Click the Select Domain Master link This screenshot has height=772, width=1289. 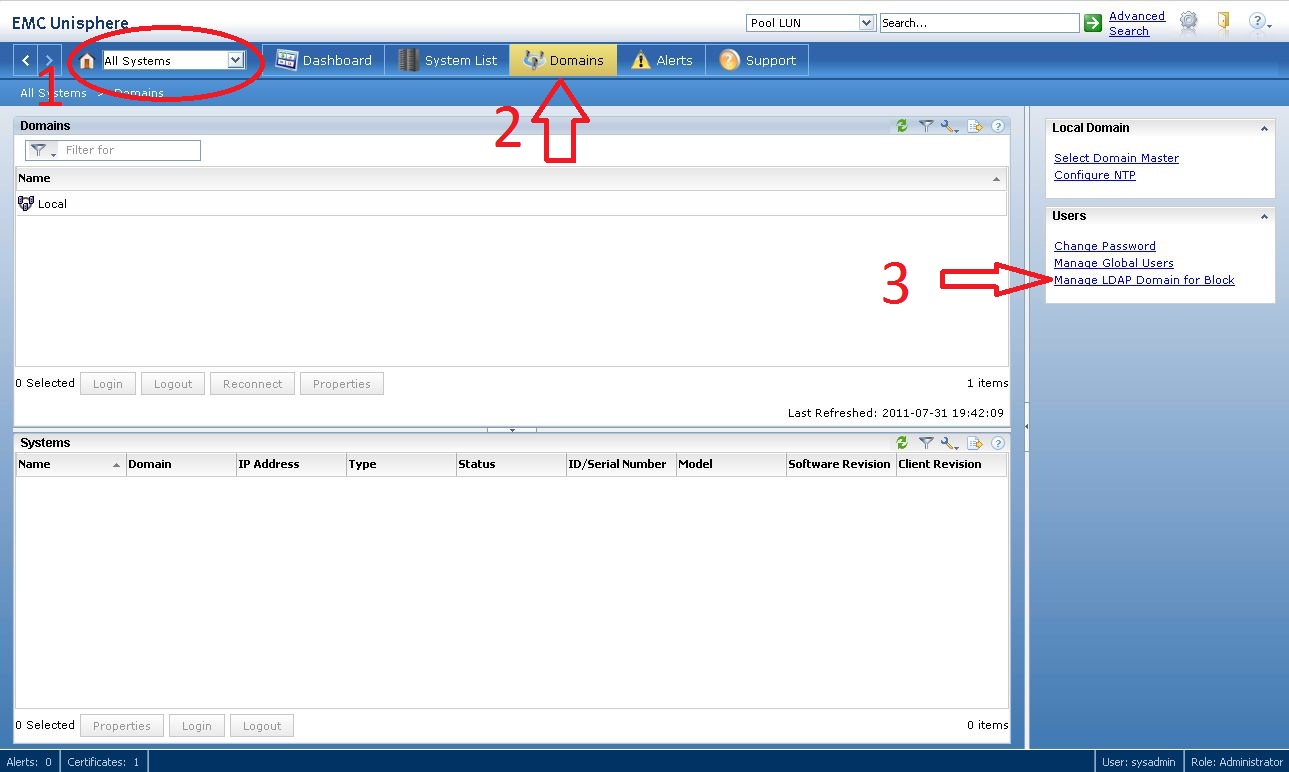(x=1116, y=158)
